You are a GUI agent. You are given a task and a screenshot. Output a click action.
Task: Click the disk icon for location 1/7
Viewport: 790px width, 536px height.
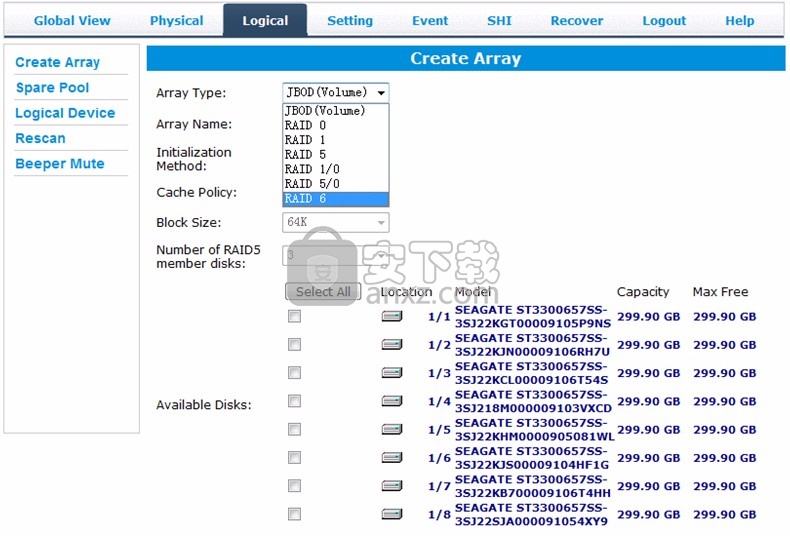[x=391, y=486]
